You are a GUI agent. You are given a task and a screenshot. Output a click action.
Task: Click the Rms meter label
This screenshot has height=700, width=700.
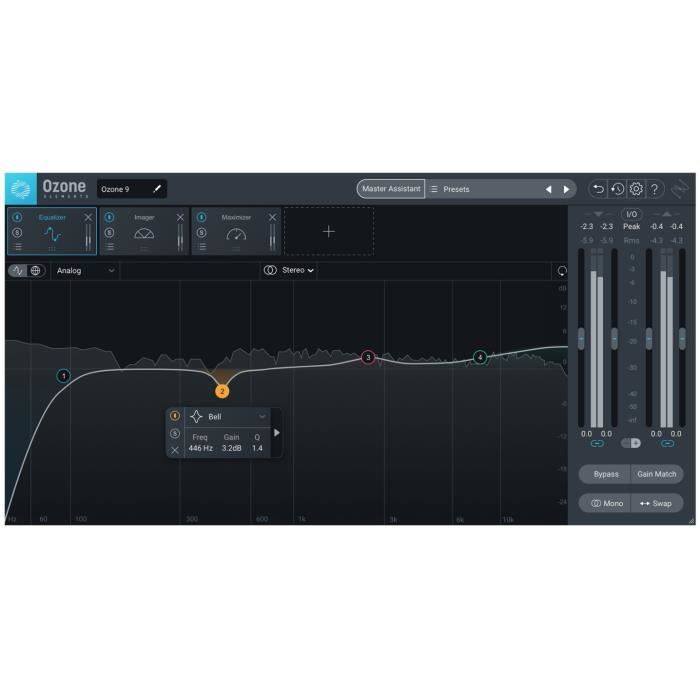tap(631, 240)
